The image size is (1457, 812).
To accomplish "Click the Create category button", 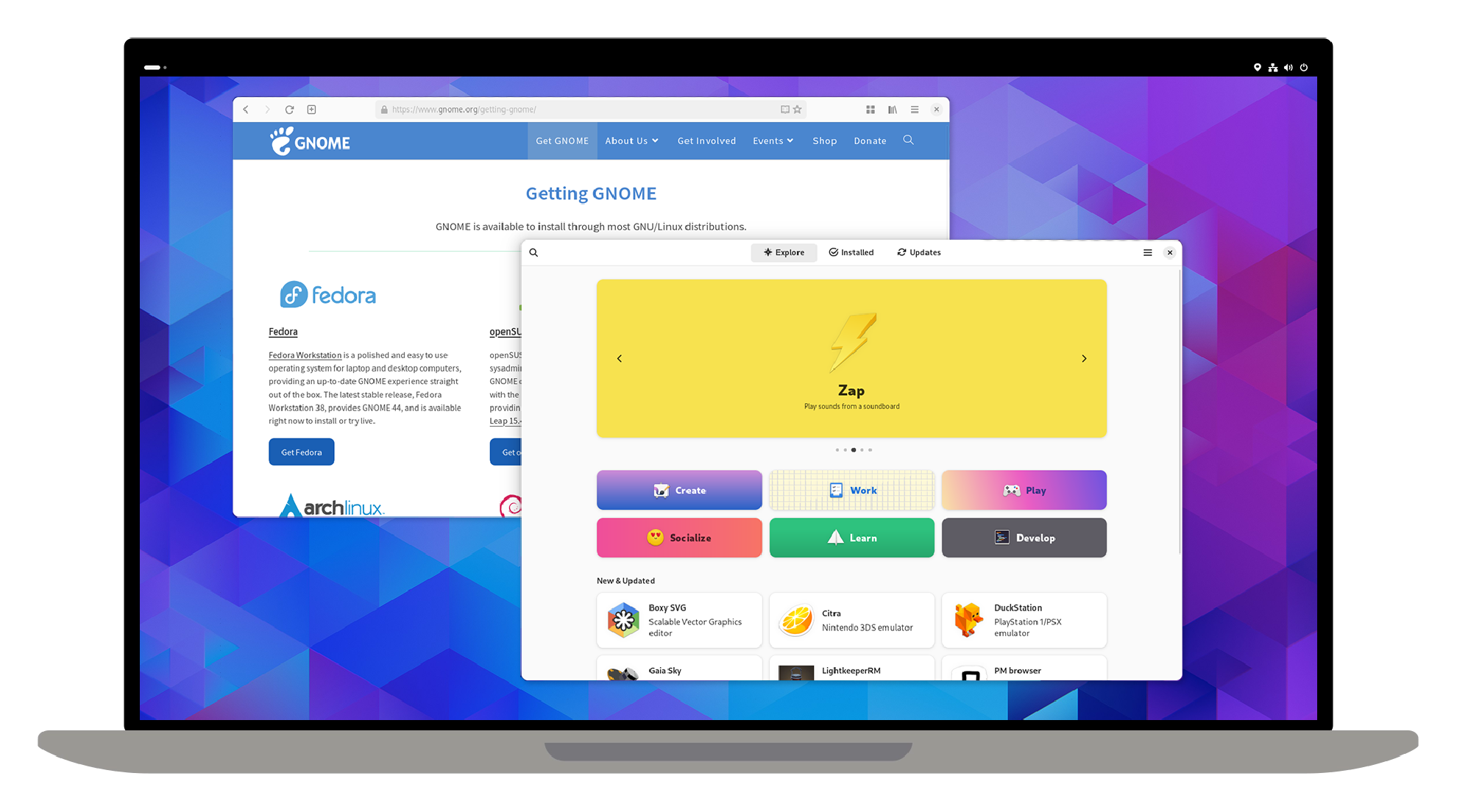I will pyautogui.click(x=679, y=490).
